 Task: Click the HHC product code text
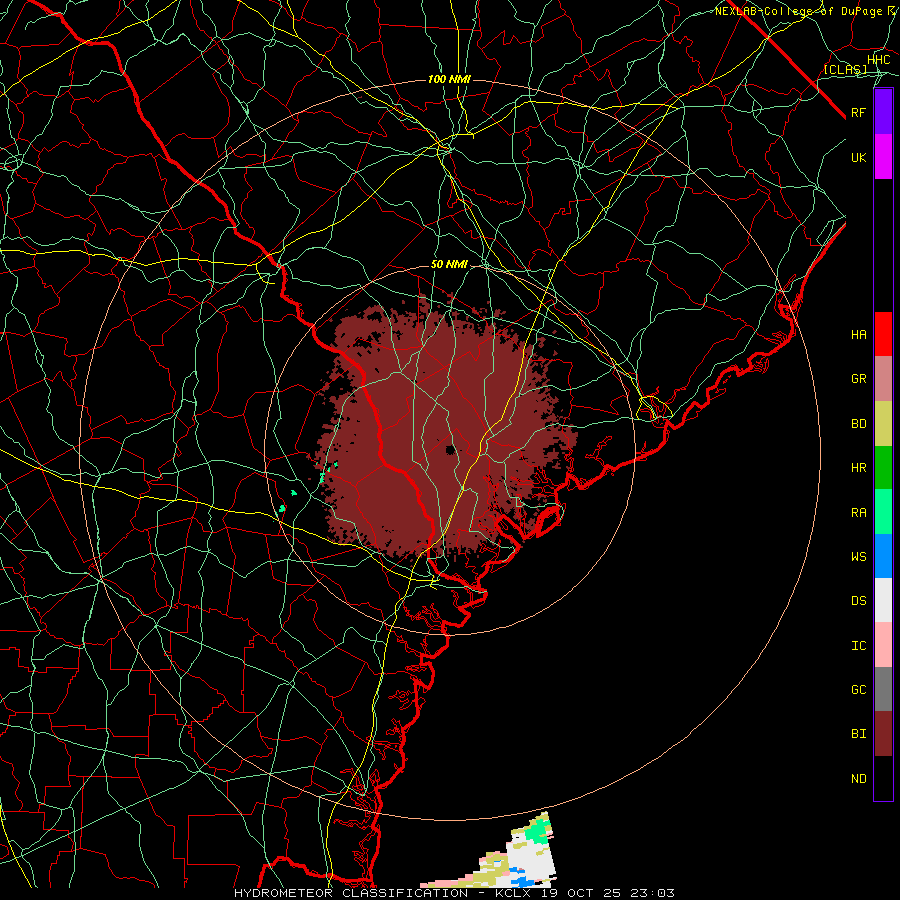[x=878, y=60]
